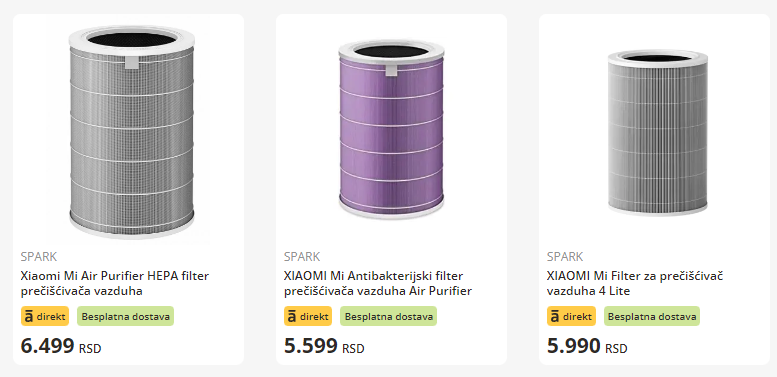Open the Xiaomi Mi Air Purifier HEPA filter title

[115, 283]
